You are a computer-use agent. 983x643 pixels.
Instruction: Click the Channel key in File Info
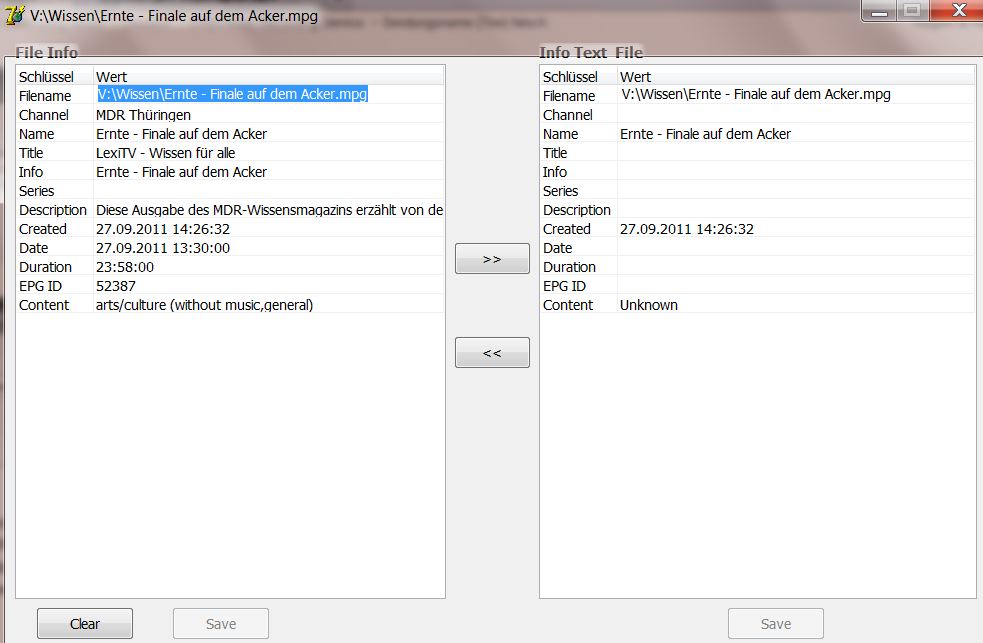(x=44, y=115)
